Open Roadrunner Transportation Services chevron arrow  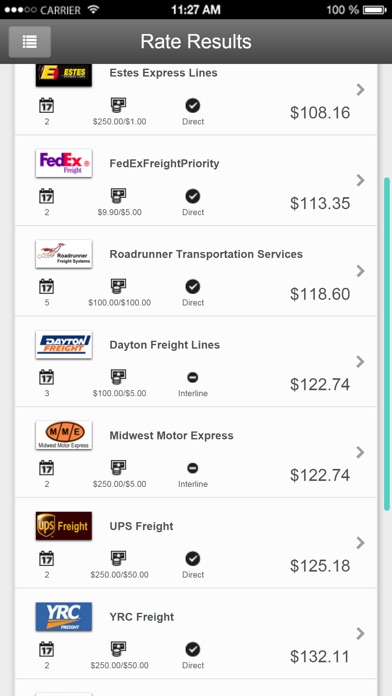tap(360, 271)
